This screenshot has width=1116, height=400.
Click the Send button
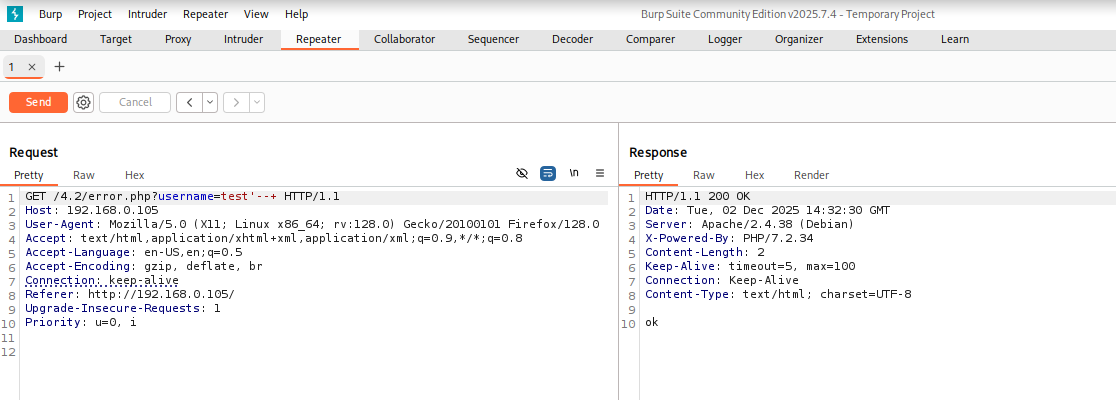point(38,102)
